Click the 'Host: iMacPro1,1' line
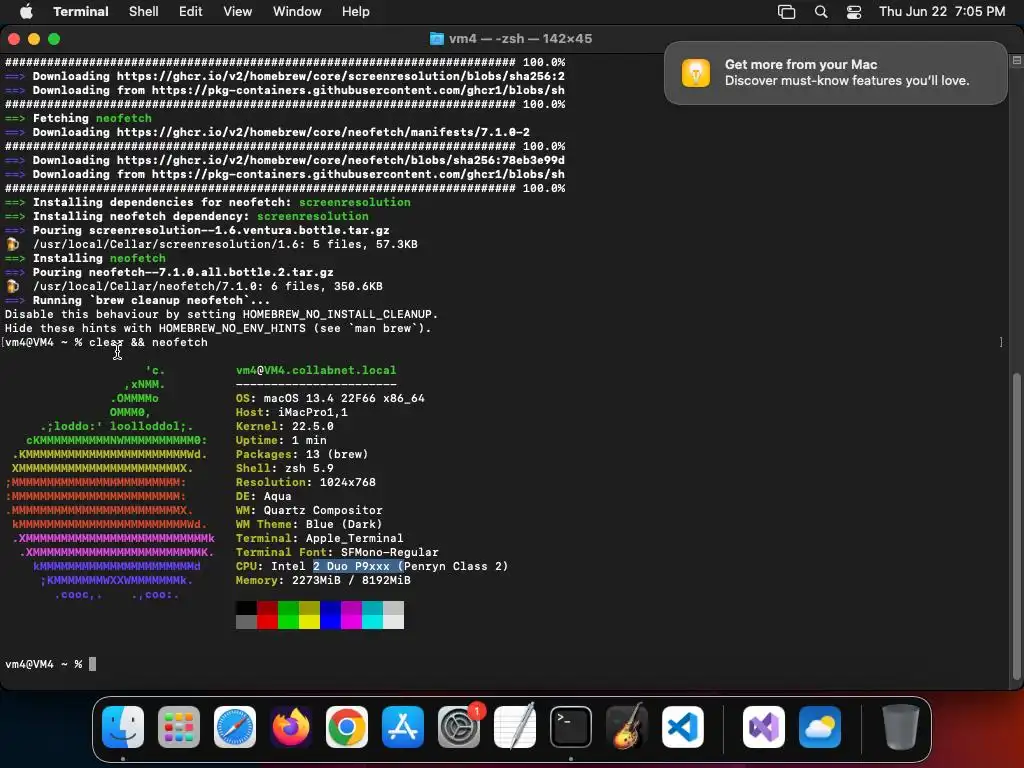This screenshot has height=768, width=1024. [291, 412]
